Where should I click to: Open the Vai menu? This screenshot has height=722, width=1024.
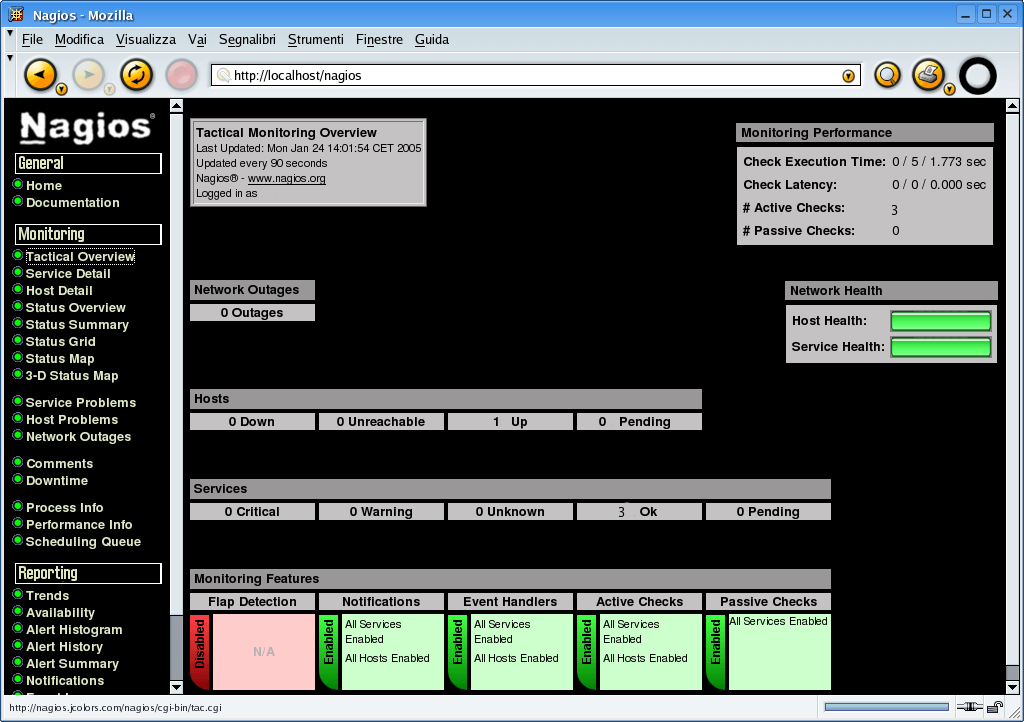(197, 40)
